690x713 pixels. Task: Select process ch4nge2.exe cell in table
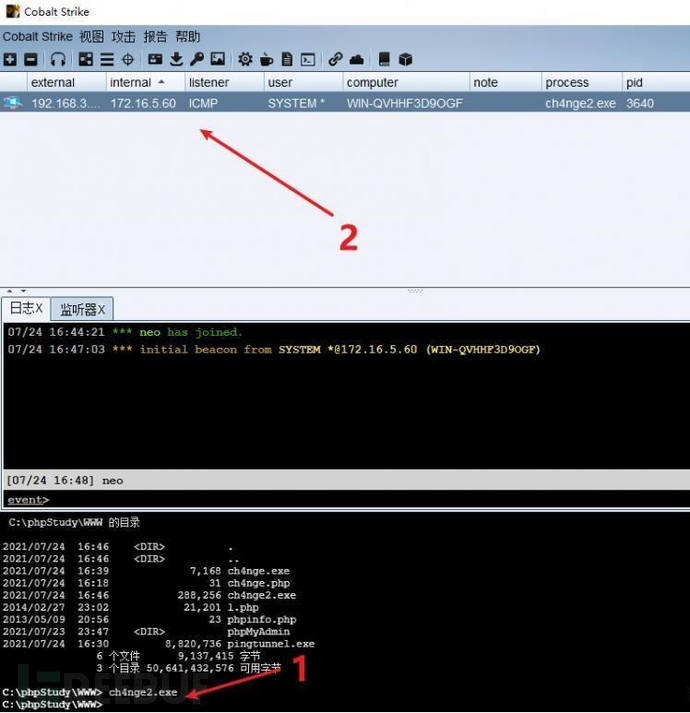(x=580, y=103)
